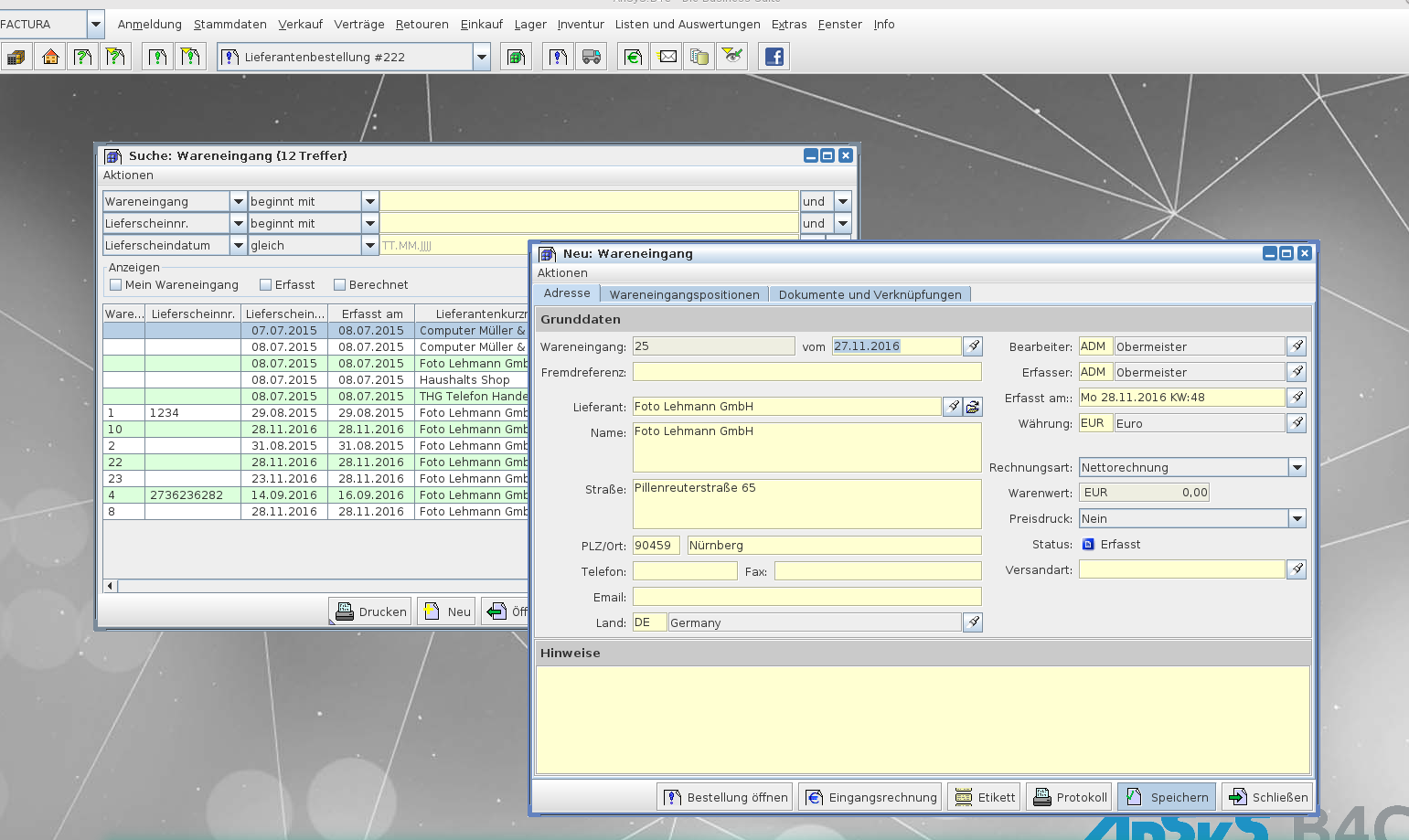Screen dimensions: 1409x840
Task: Click the Facebook icon in toolbar
Action: (x=774, y=57)
